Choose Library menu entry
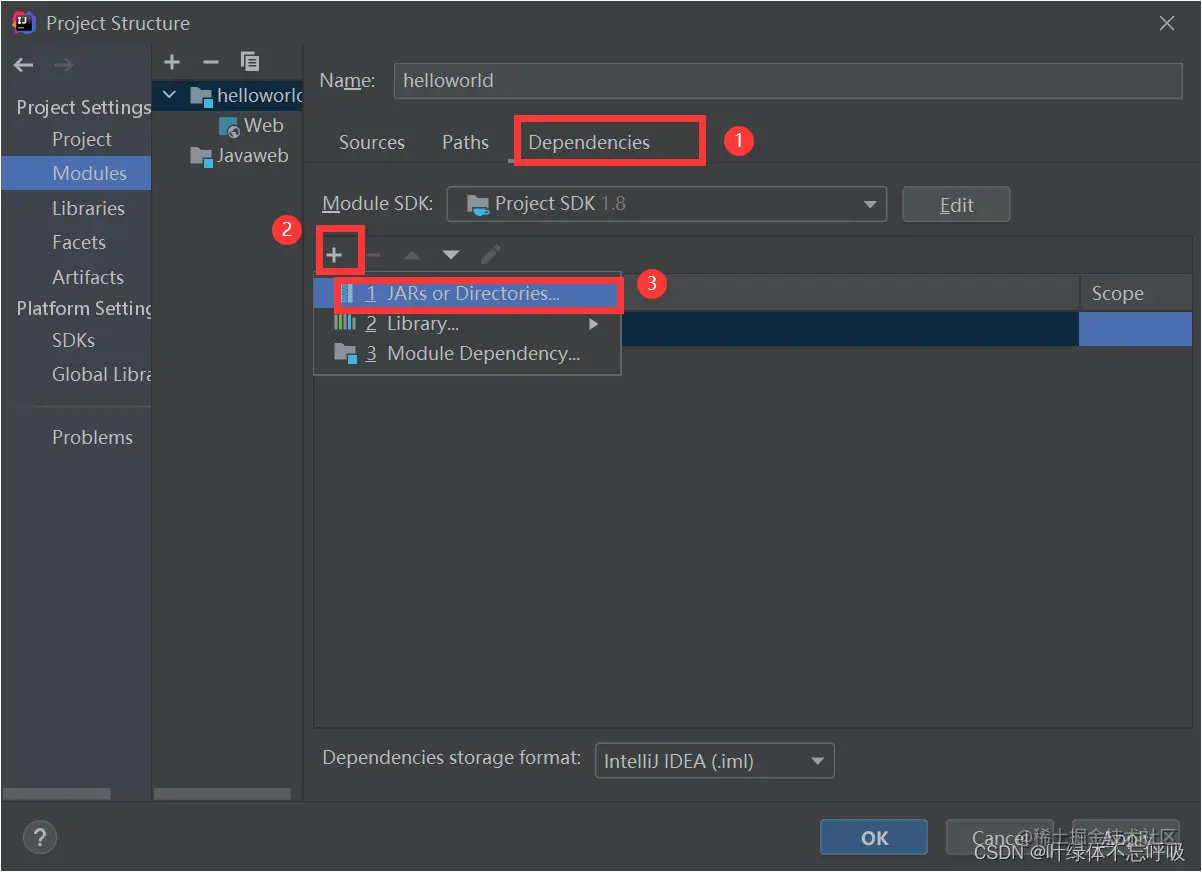1202x872 pixels. point(468,324)
